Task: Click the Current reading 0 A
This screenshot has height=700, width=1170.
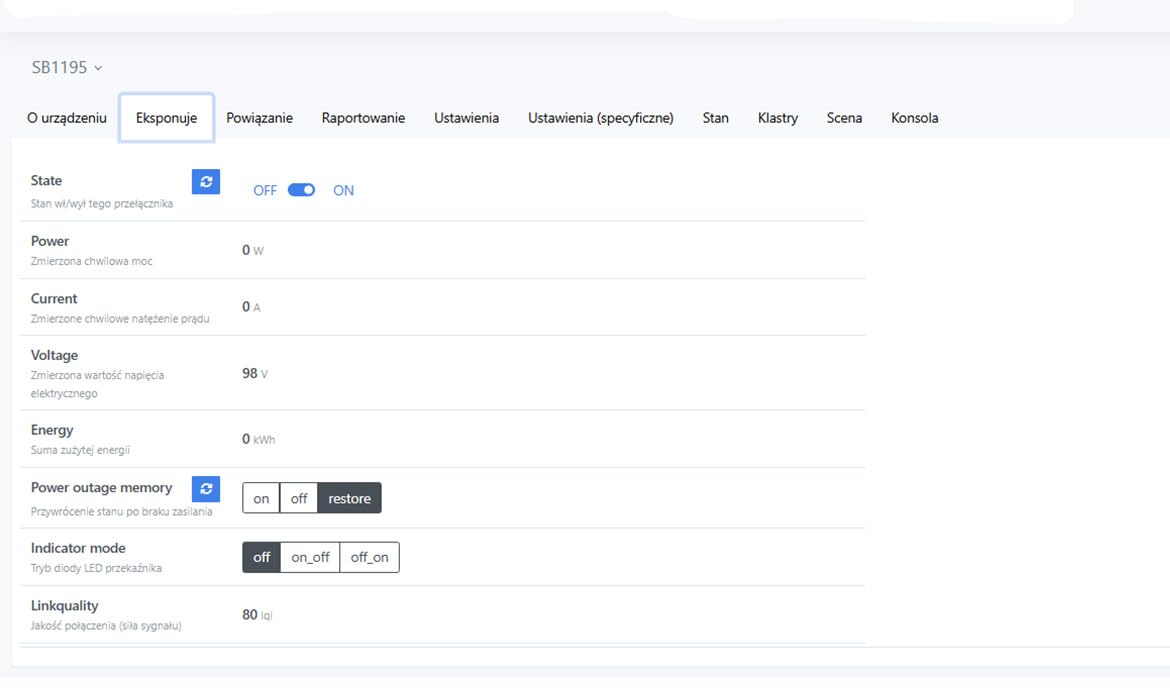Action: [x=251, y=307]
